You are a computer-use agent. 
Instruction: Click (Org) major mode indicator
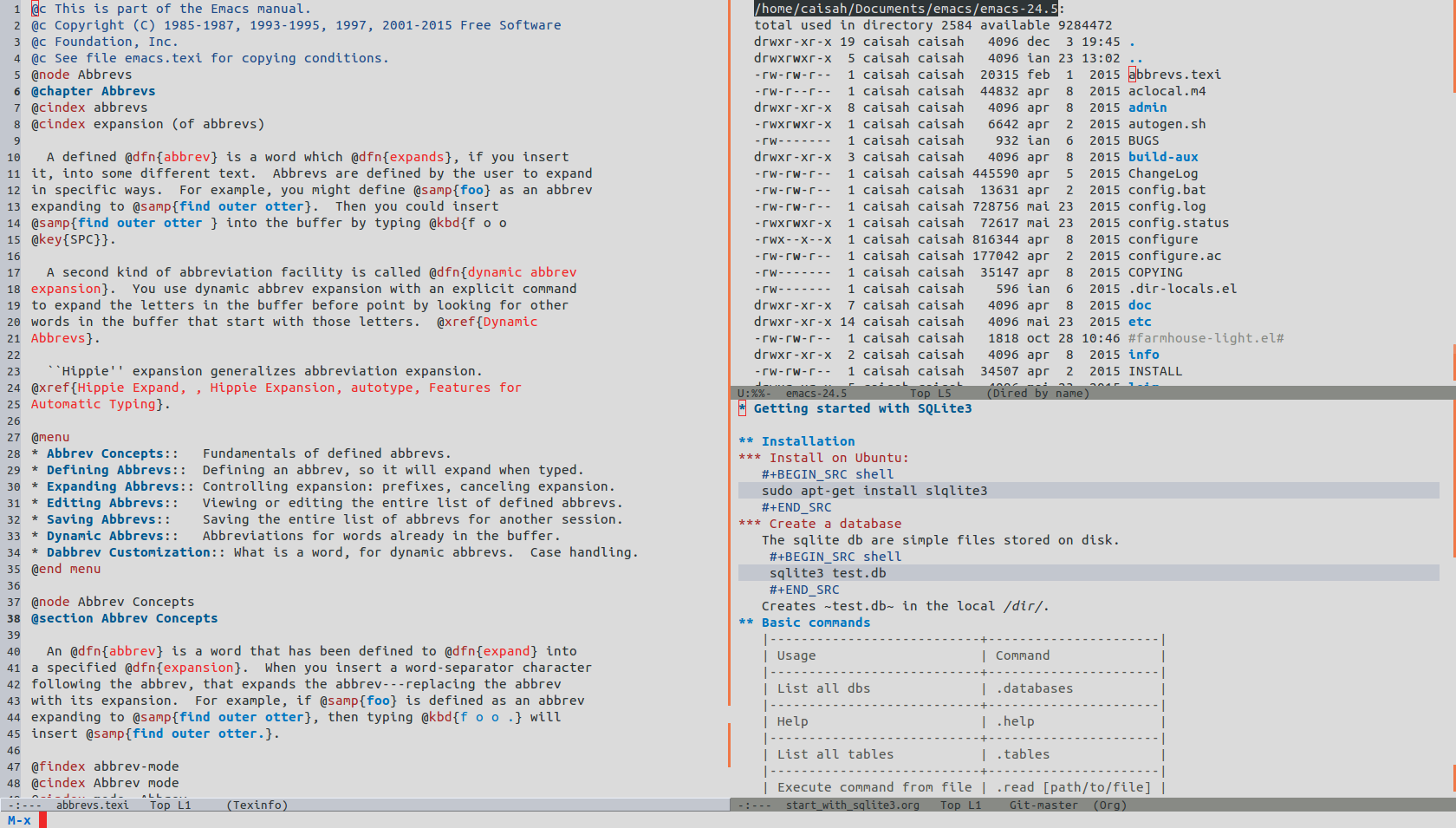point(1110,805)
